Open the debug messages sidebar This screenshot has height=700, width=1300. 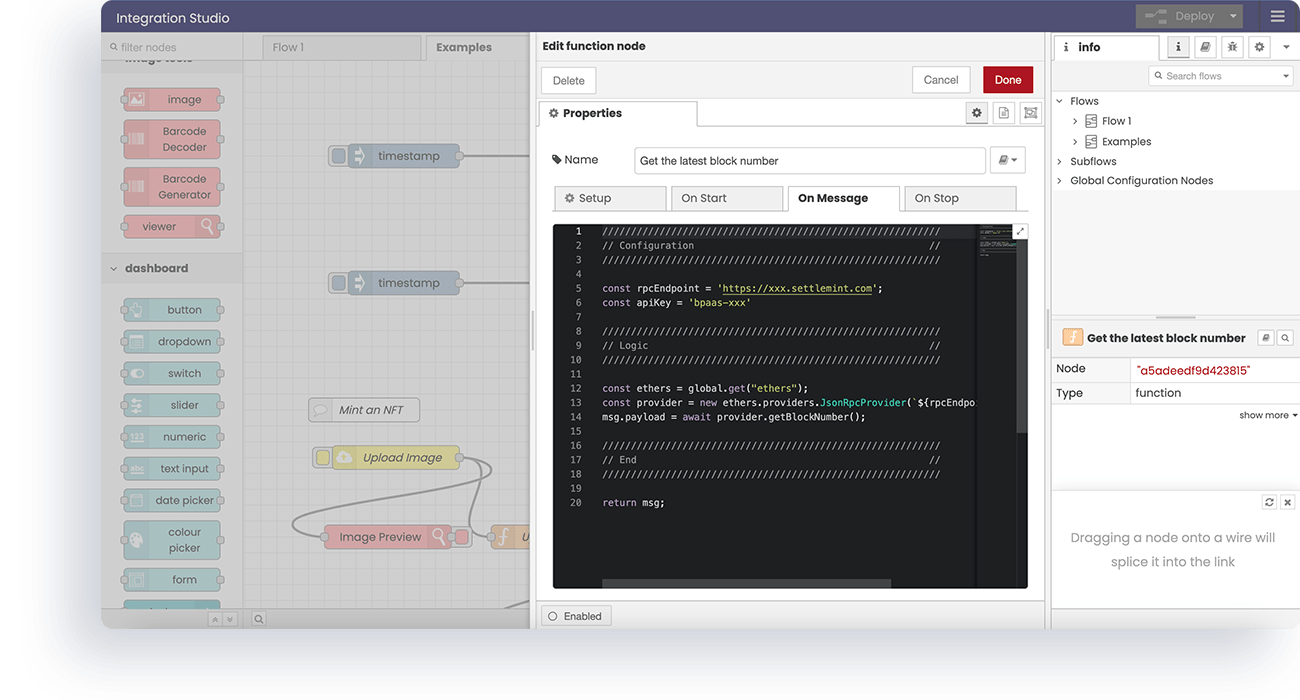pos(1230,47)
